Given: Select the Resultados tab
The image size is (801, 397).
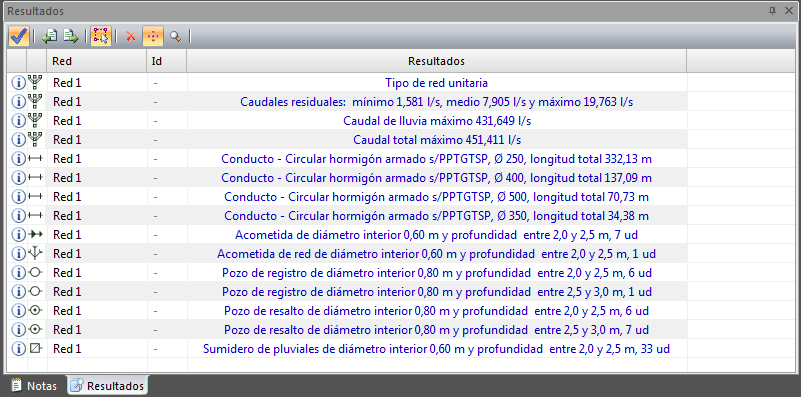Looking at the screenshot, I should point(108,386).
